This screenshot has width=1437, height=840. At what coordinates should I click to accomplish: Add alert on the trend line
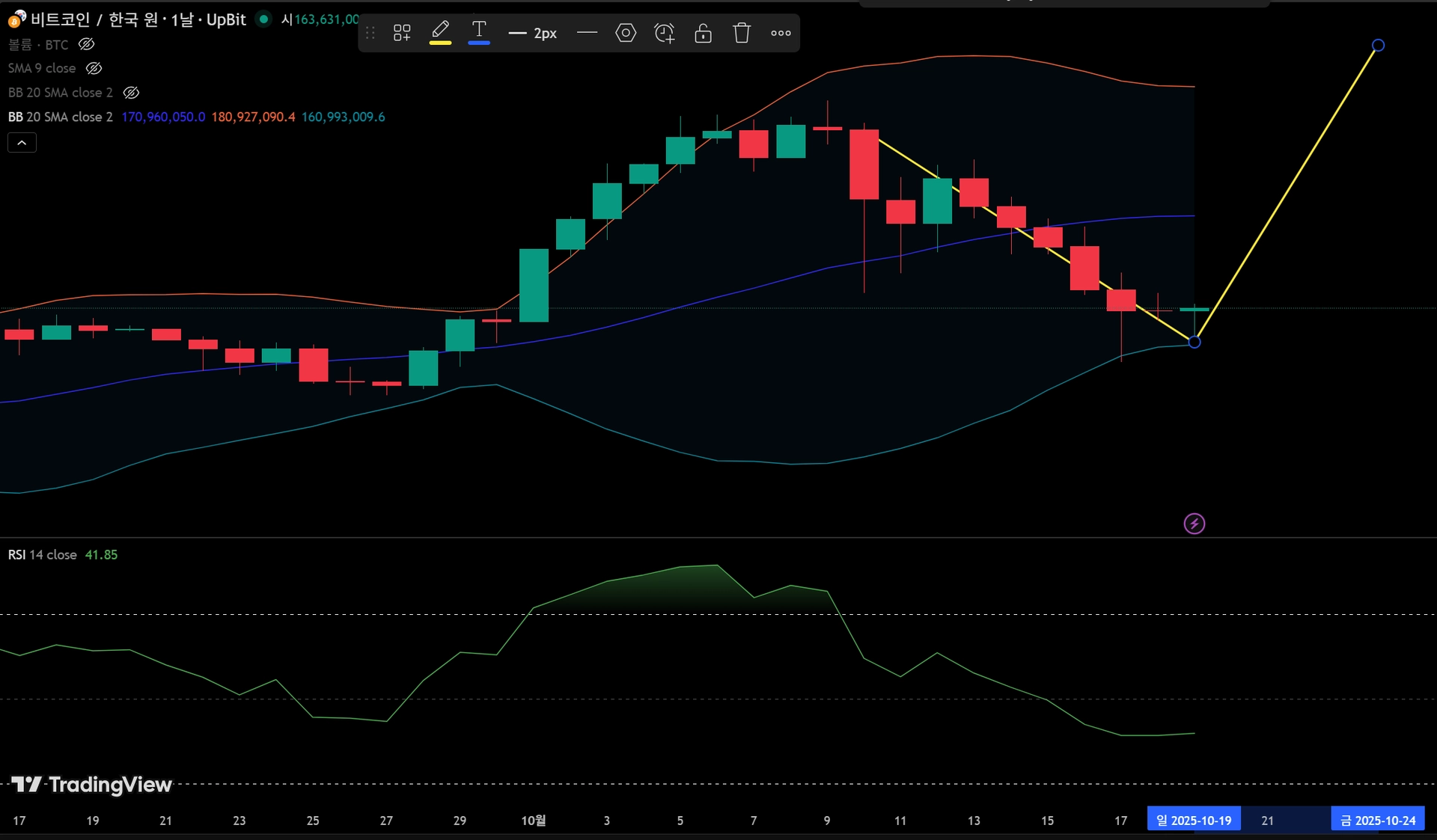click(x=665, y=33)
